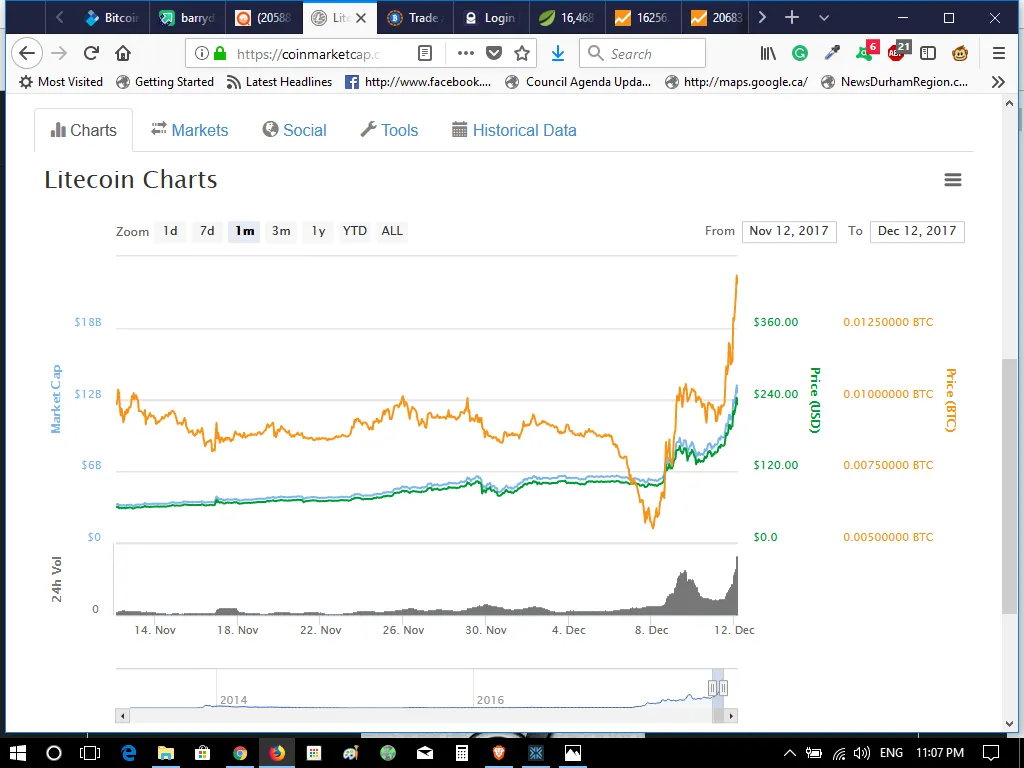The height and width of the screenshot is (768, 1024).
Task: Set chart zoom to YTD
Action: [355, 231]
